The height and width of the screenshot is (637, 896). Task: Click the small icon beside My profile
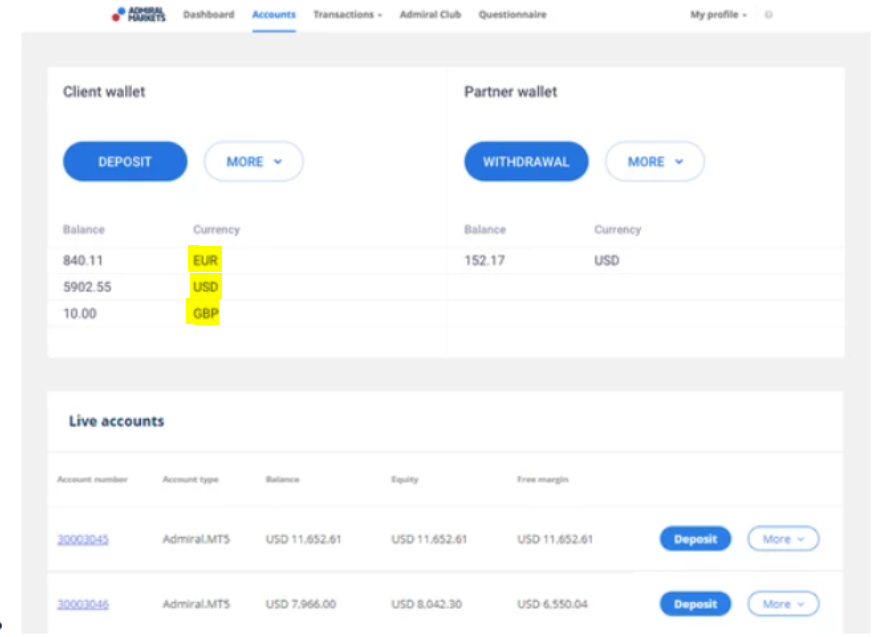click(x=769, y=15)
